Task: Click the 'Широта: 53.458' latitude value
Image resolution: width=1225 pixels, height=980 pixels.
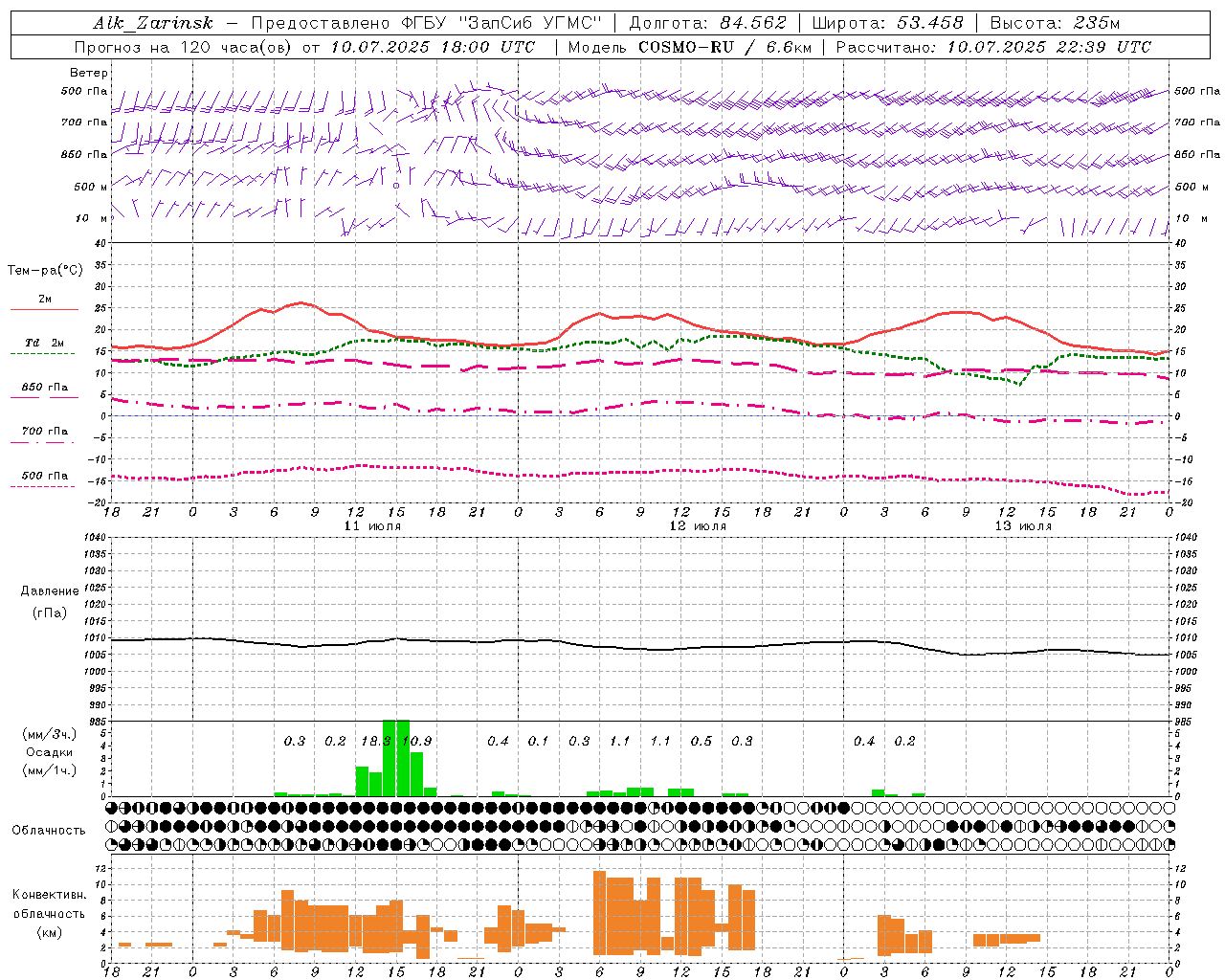Action: point(887,23)
